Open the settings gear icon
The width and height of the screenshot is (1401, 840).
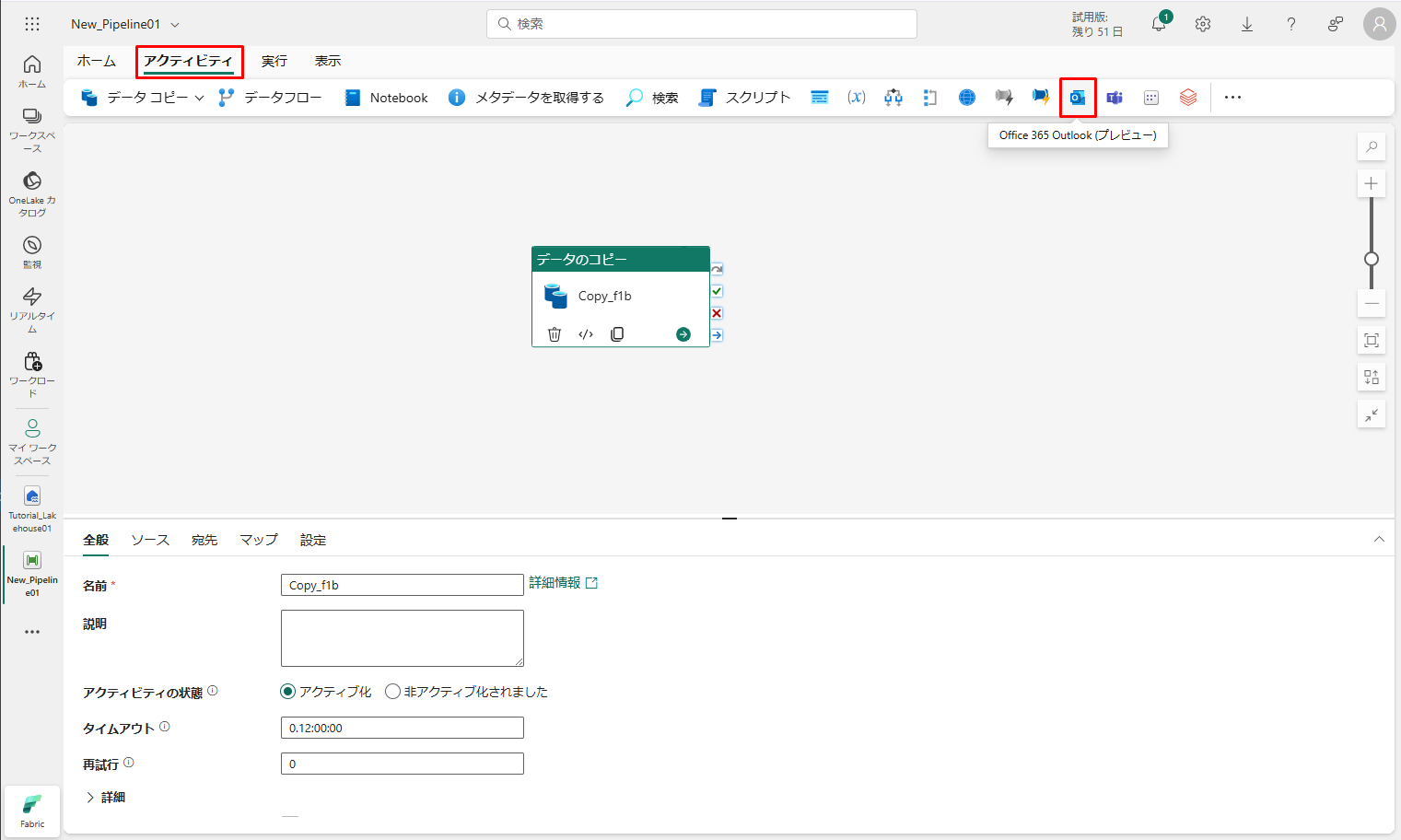[x=1203, y=25]
